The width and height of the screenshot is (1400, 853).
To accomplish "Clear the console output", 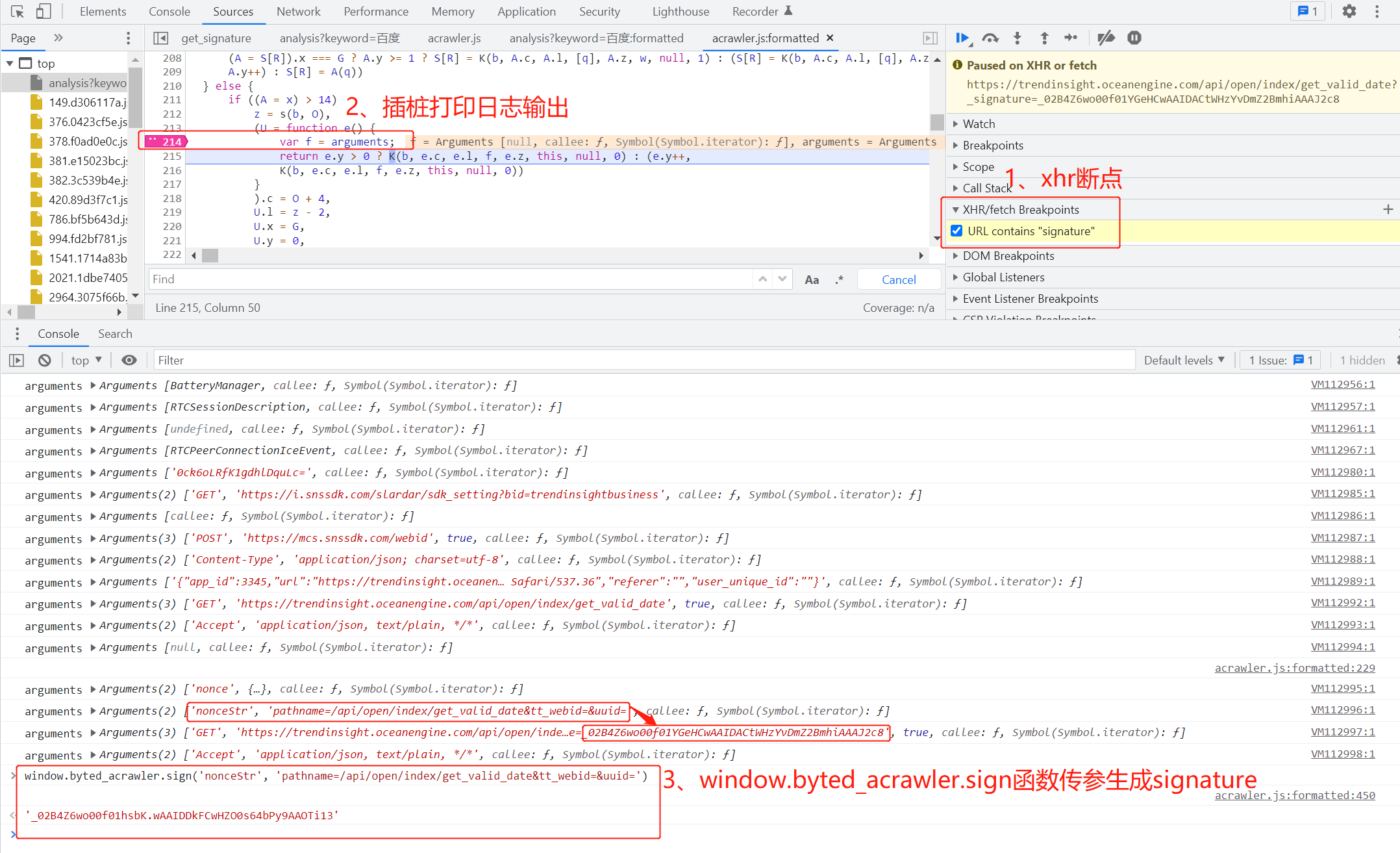I will [44, 359].
